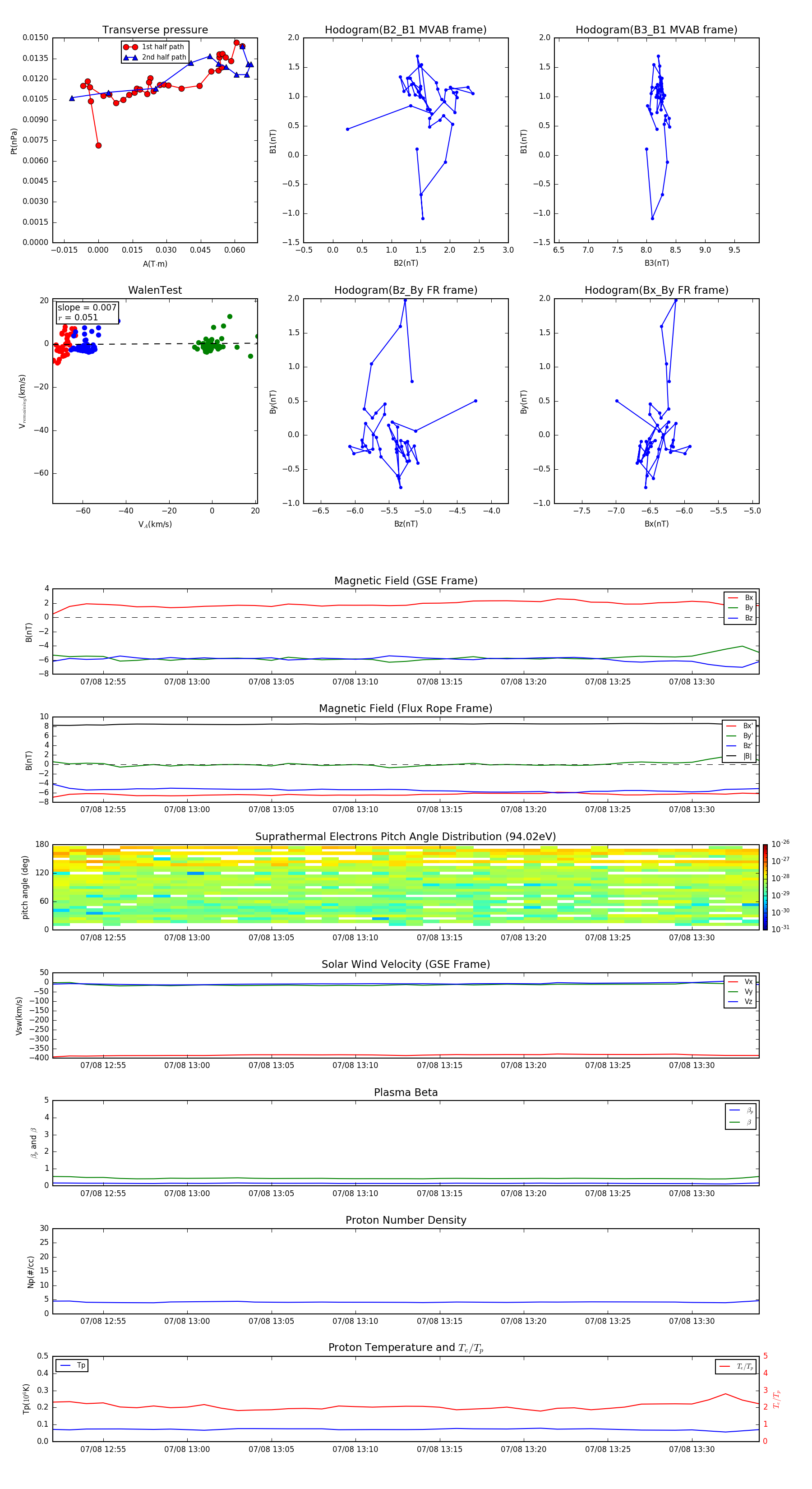Click the 'Bz(nT)' hodogram axis label

[x=406, y=524]
